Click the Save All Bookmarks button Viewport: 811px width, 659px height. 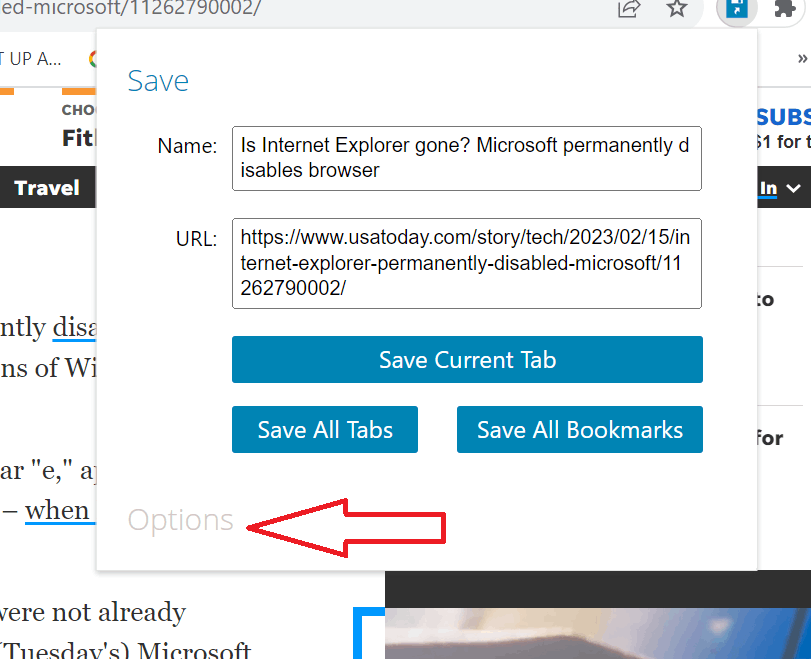[580, 429]
